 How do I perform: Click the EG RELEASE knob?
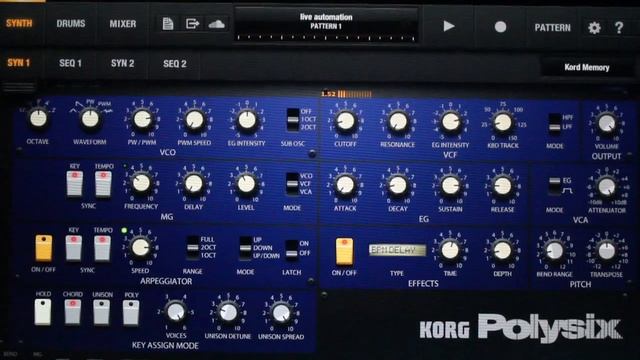pyautogui.click(x=503, y=186)
